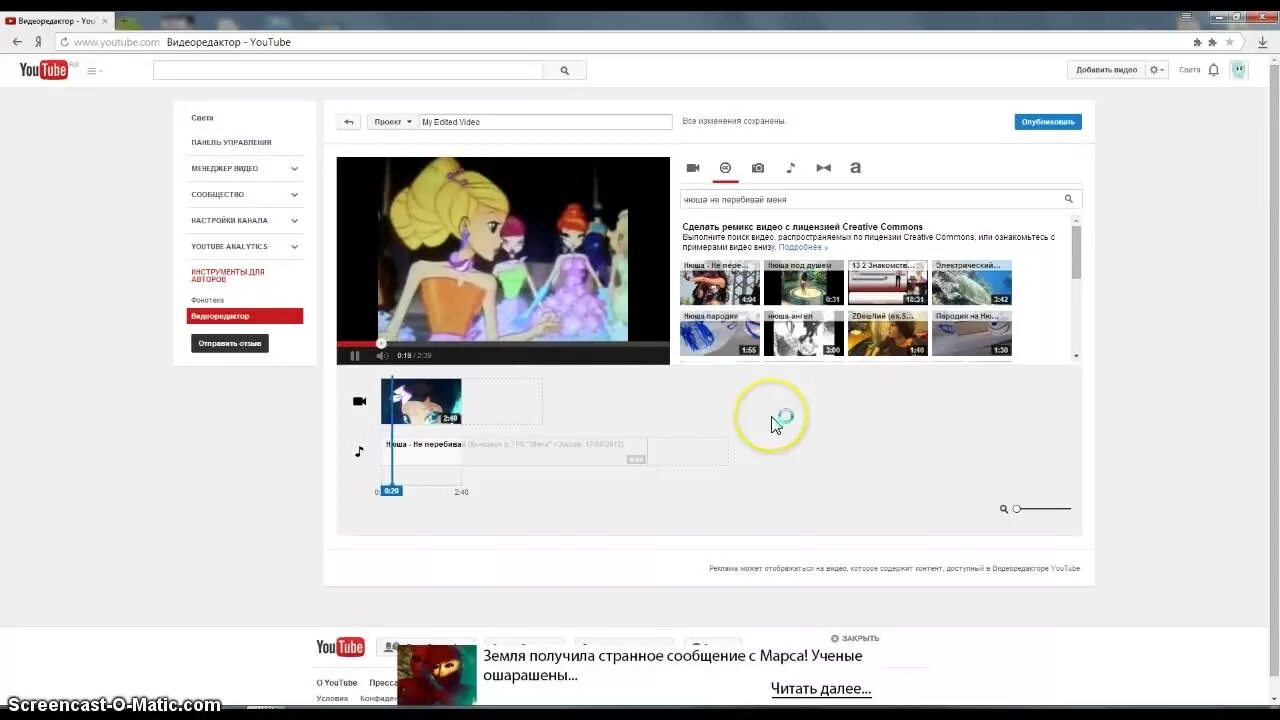Expand the СООБЩЕСТВО section
The height and width of the screenshot is (720, 1280).
tap(245, 194)
